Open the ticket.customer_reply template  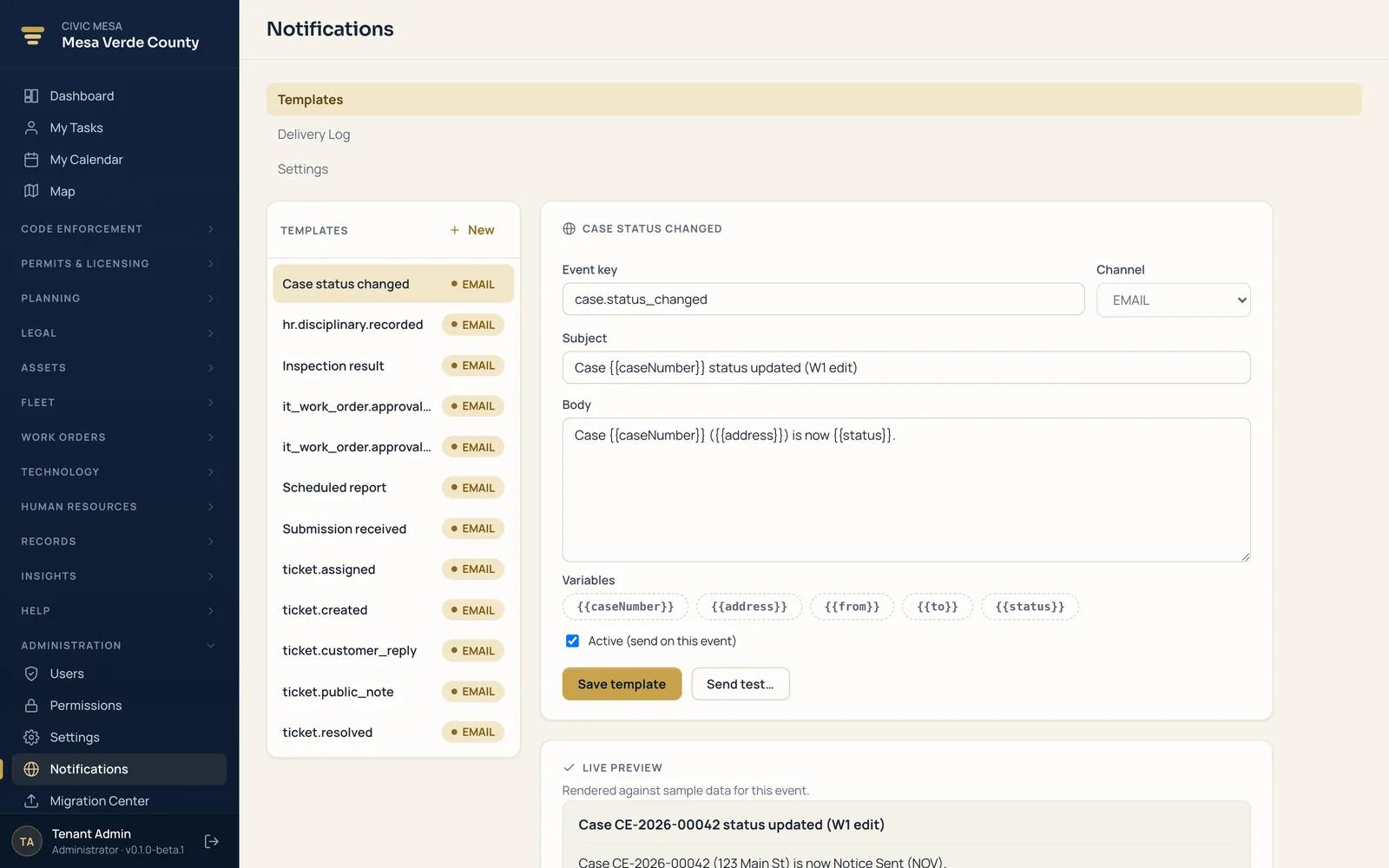(393, 651)
